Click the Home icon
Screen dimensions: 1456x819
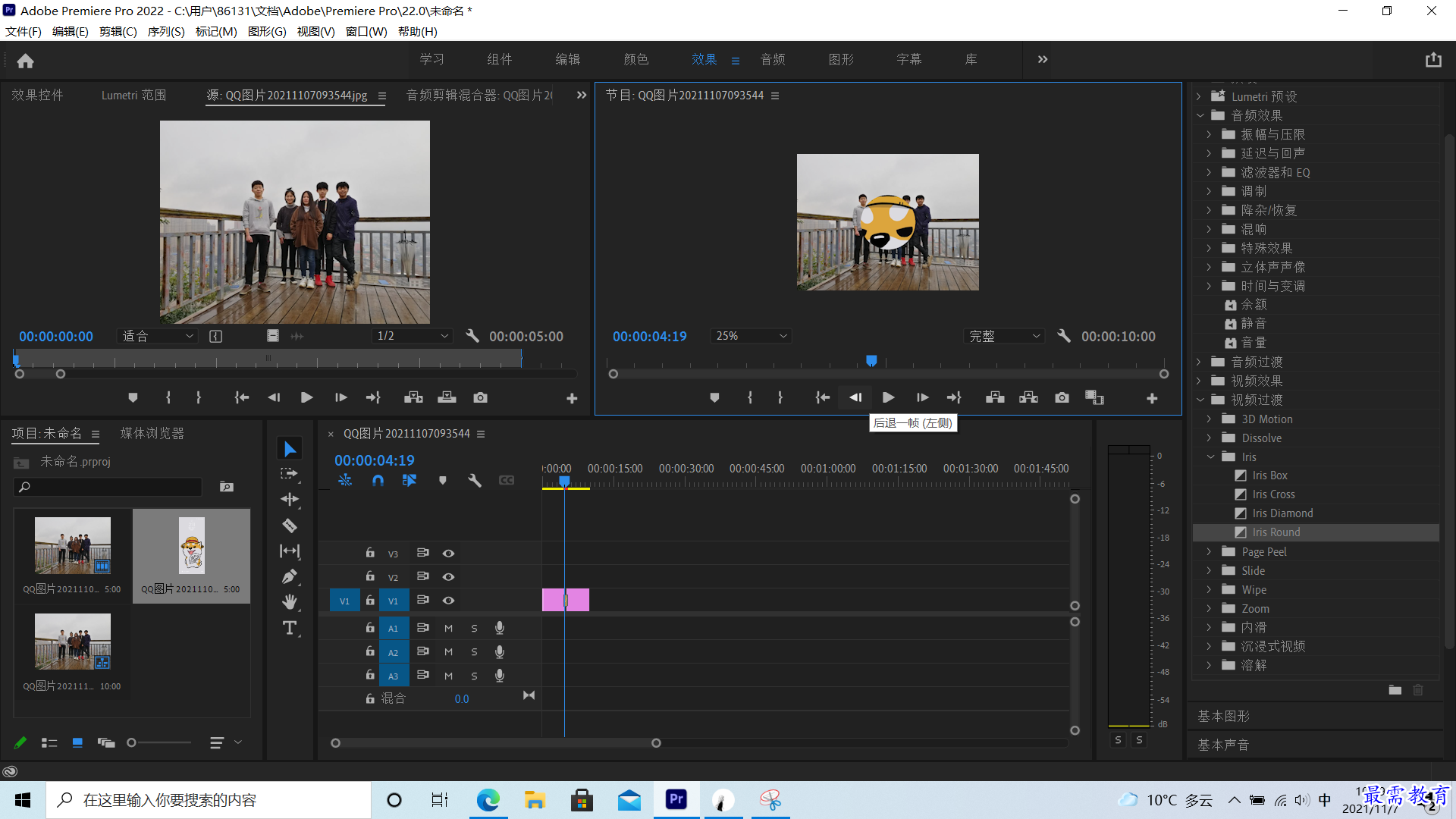(25, 61)
